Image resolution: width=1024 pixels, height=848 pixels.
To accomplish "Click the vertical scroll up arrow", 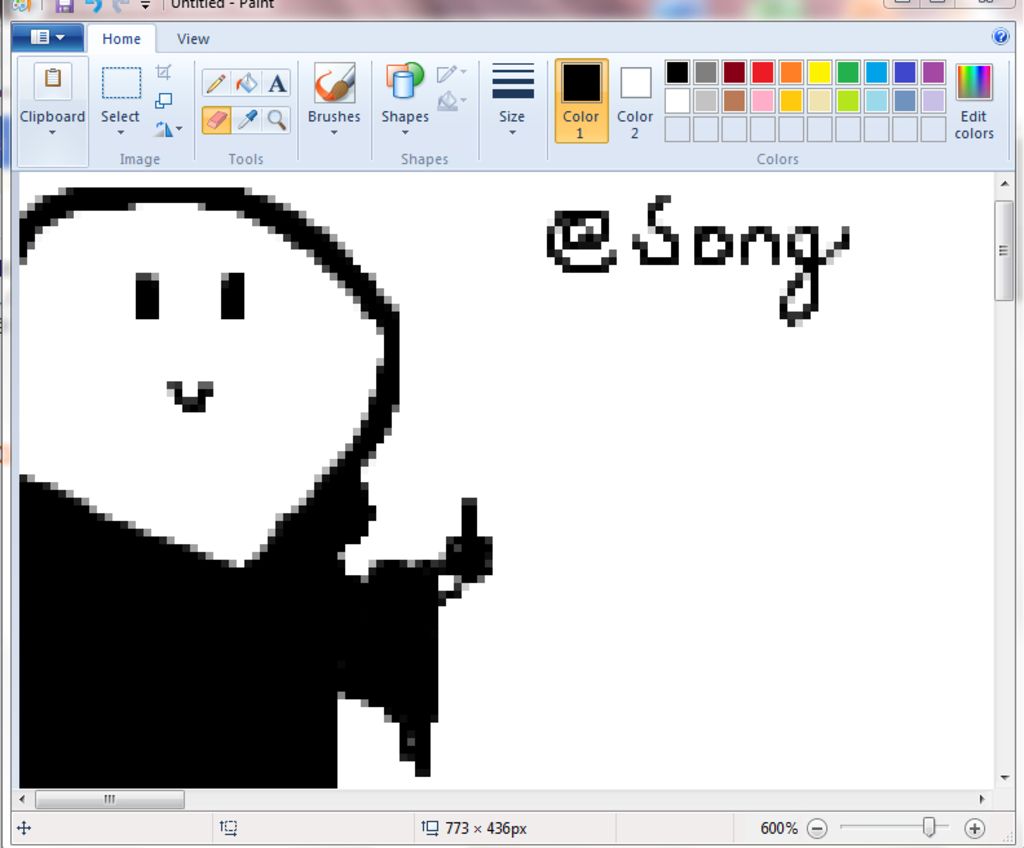I will (1004, 184).
